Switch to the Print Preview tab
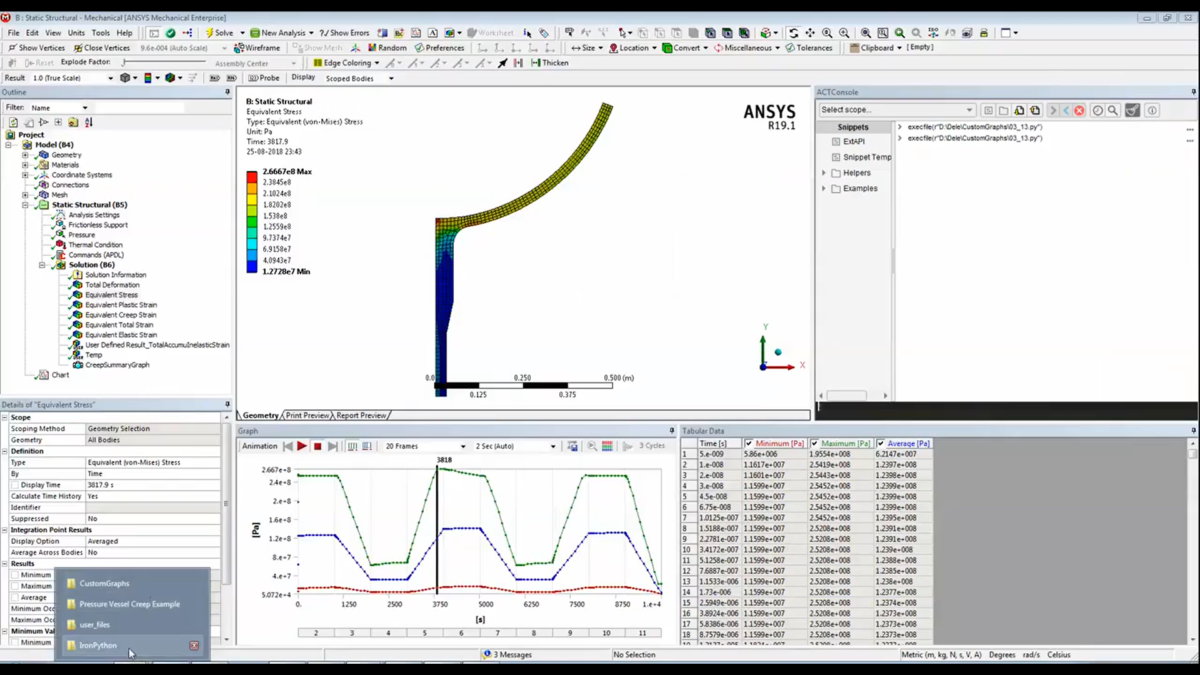The width and height of the screenshot is (1200, 675). pos(307,415)
